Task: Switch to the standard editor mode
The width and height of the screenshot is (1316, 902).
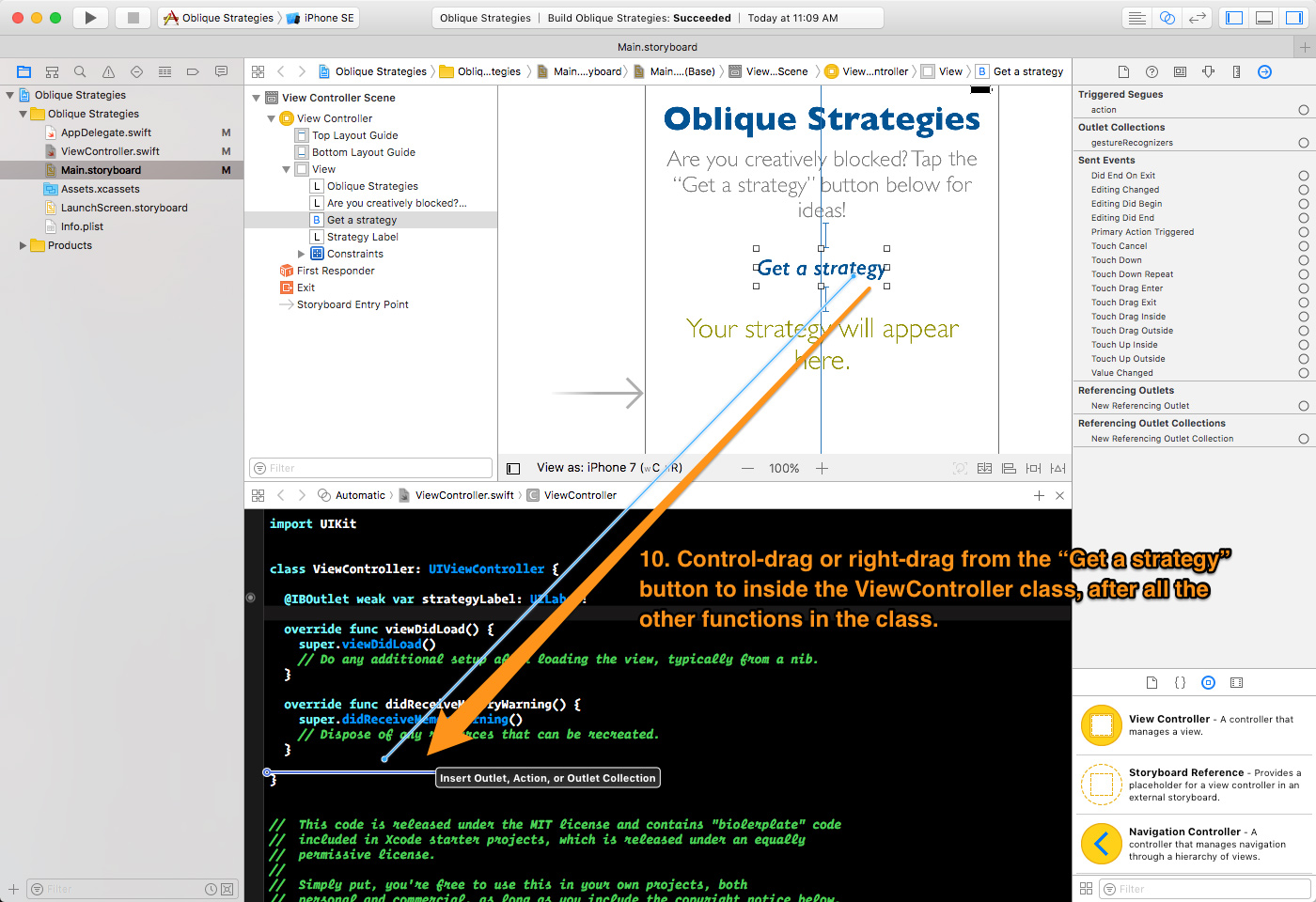Action: pos(1136,18)
